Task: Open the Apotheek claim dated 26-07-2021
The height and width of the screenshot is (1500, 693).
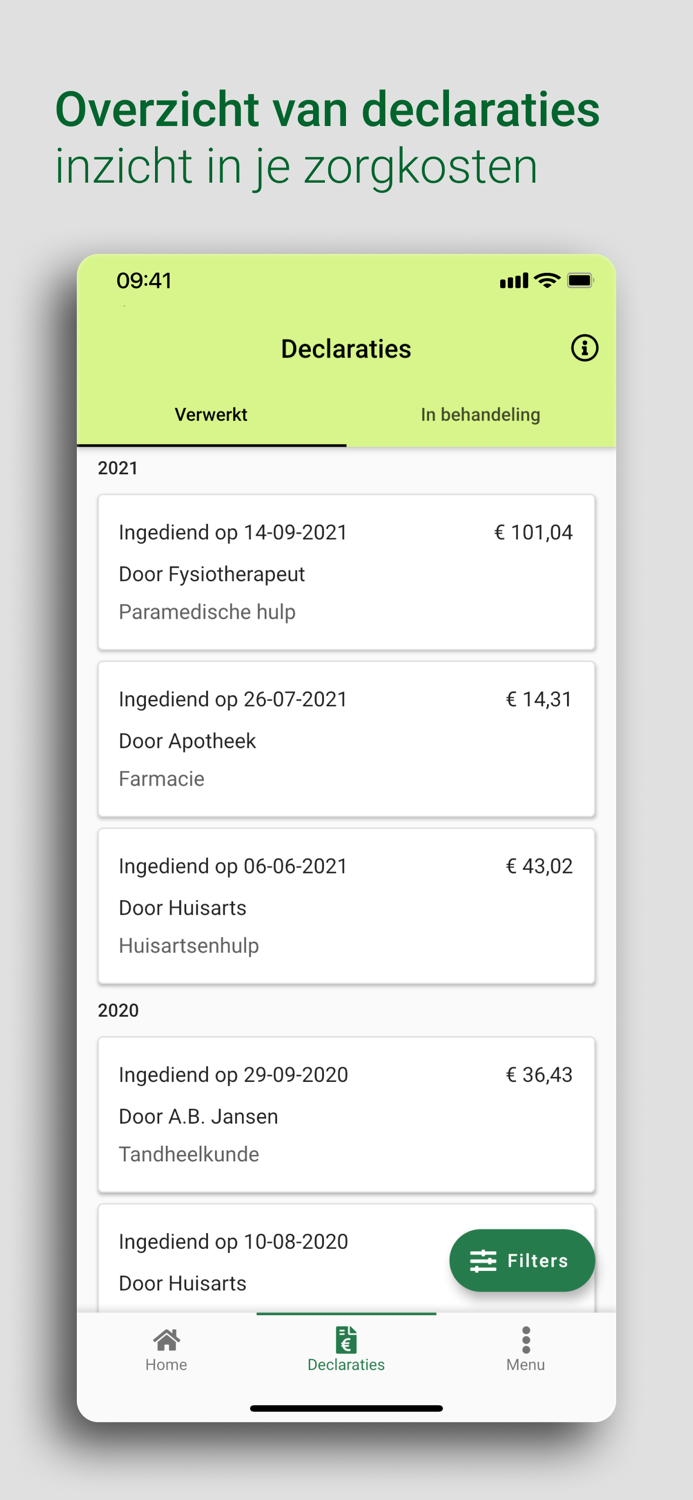Action: tap(346, 739)
